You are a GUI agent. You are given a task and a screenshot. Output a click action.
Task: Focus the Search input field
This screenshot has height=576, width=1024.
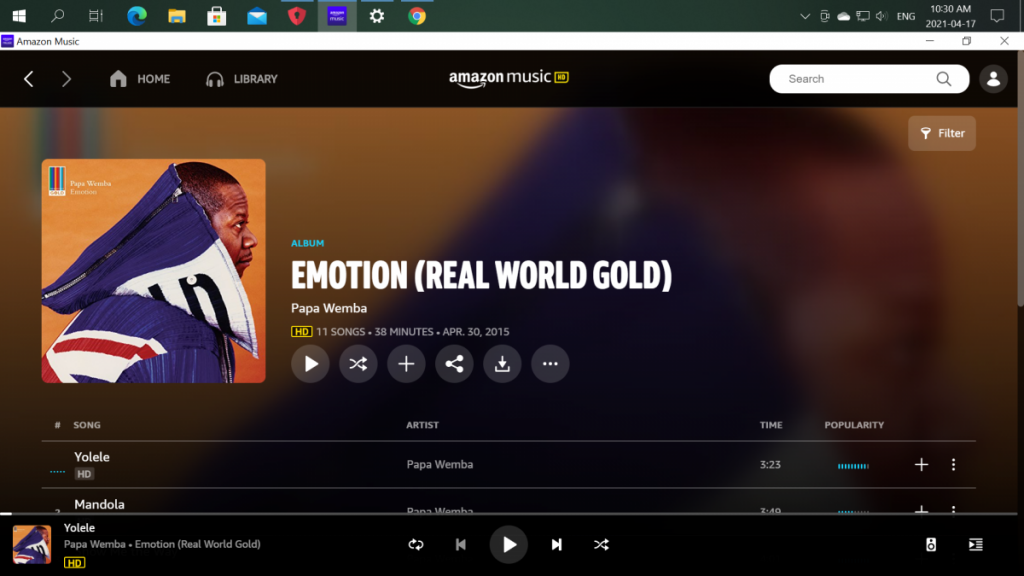point(858,79)
